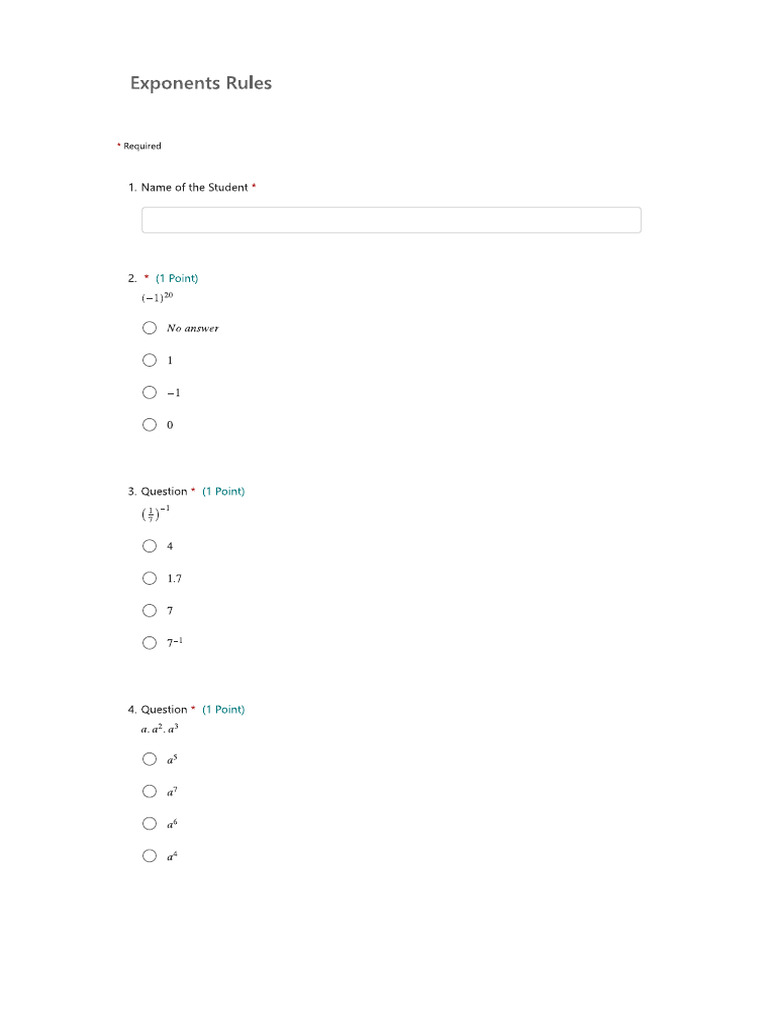
Task: Select answer 7 in question 3
Action: coord(150,611)
